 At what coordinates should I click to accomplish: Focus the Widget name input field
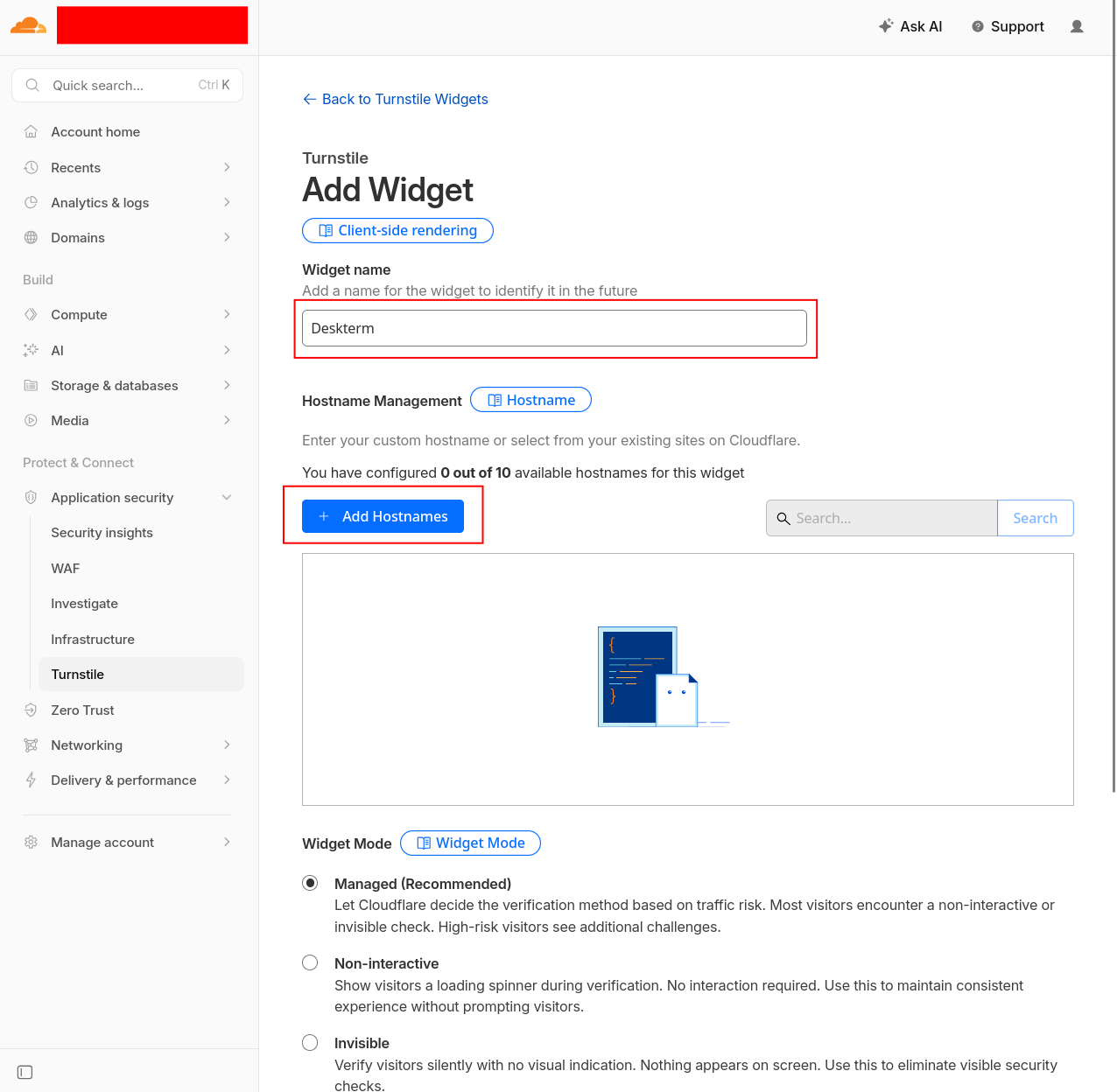click(554, 328)
